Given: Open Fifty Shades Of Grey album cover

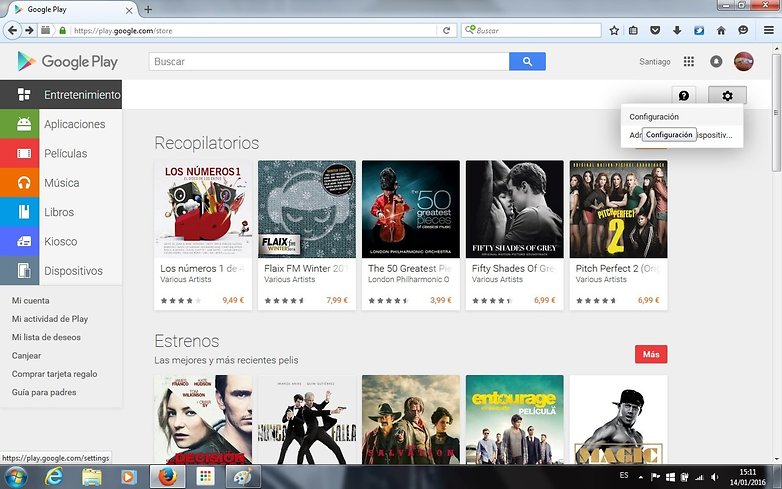Looking at the screenshot, I should [515, 209].
